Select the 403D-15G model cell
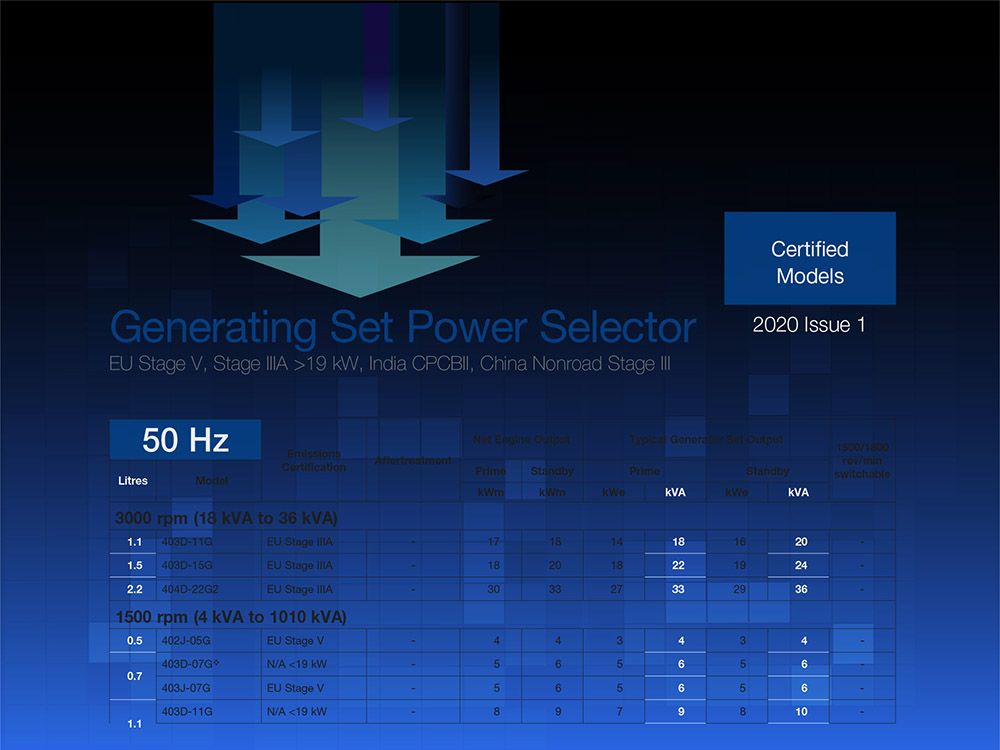1000x750 pixels. point(187,566)
